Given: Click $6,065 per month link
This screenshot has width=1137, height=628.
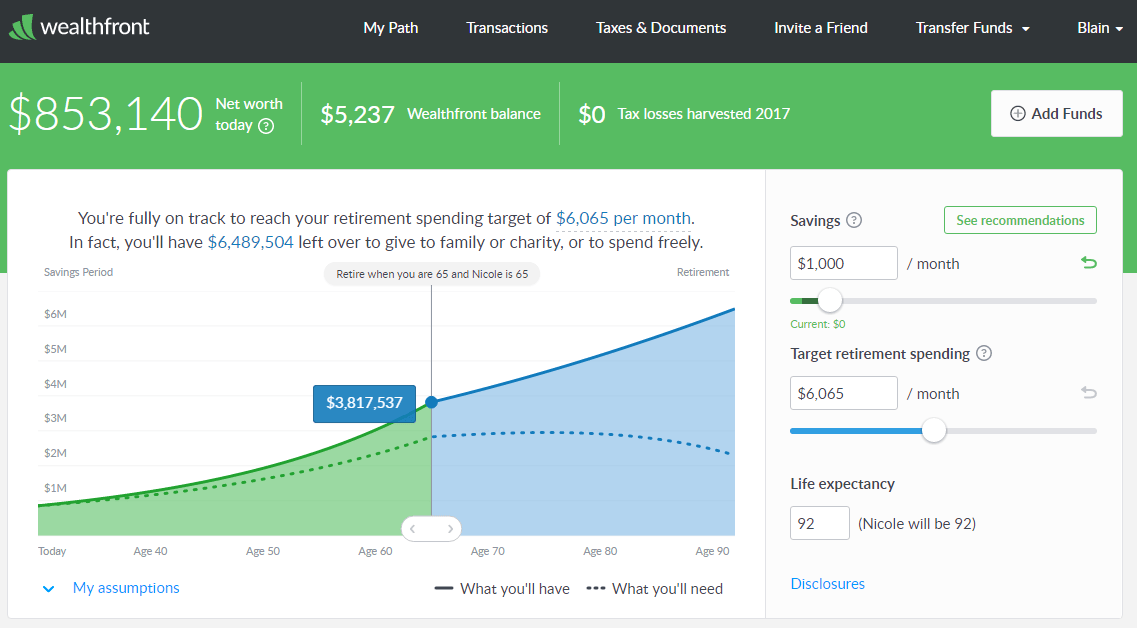Looking at the screenshot, I should [x=624, y=218].
